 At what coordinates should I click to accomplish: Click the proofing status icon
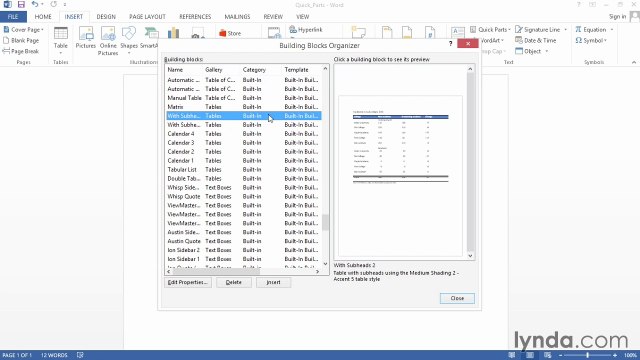pyautogui.click(x=80, y=355)
